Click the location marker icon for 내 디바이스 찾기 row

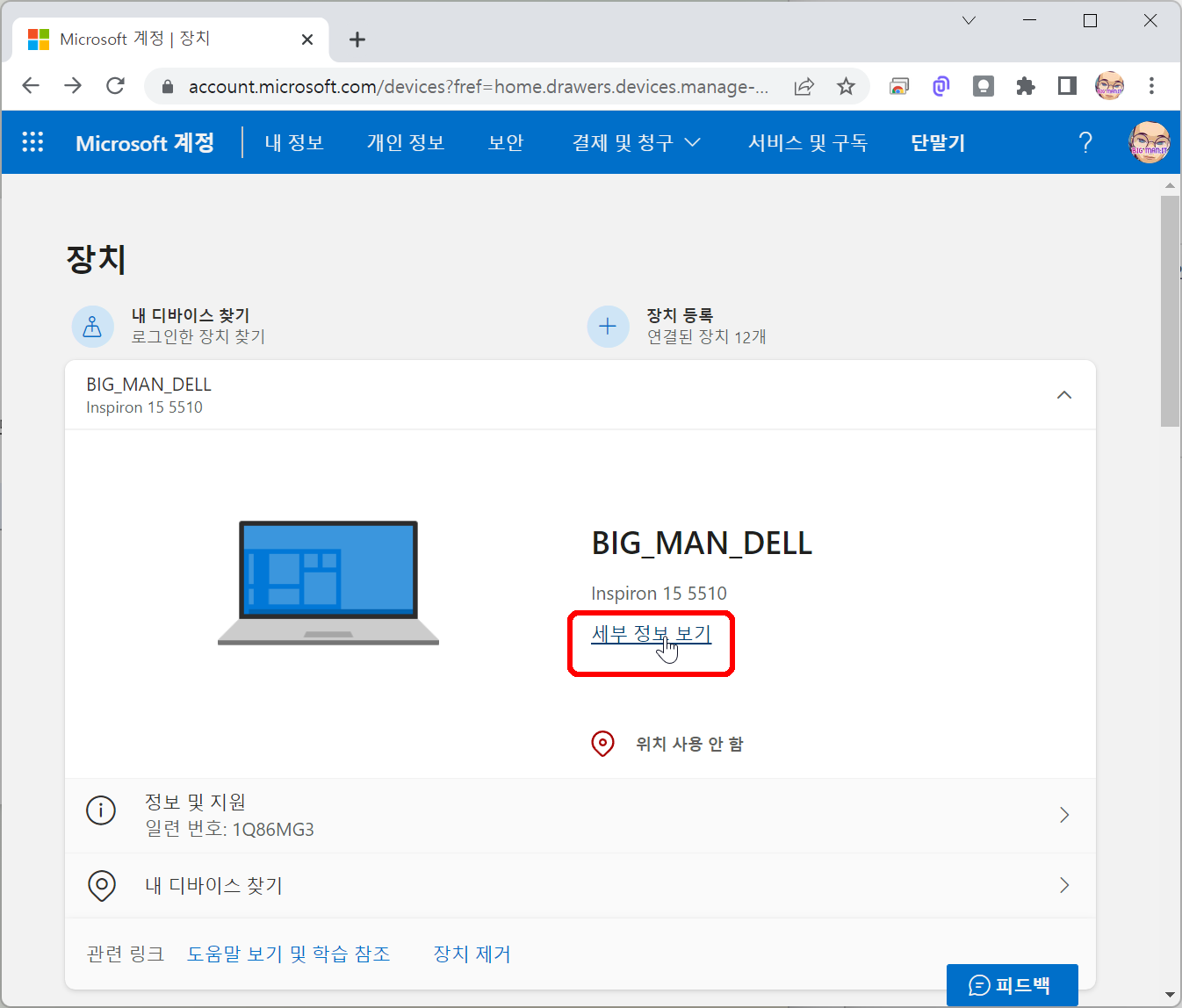click(102, 885)
